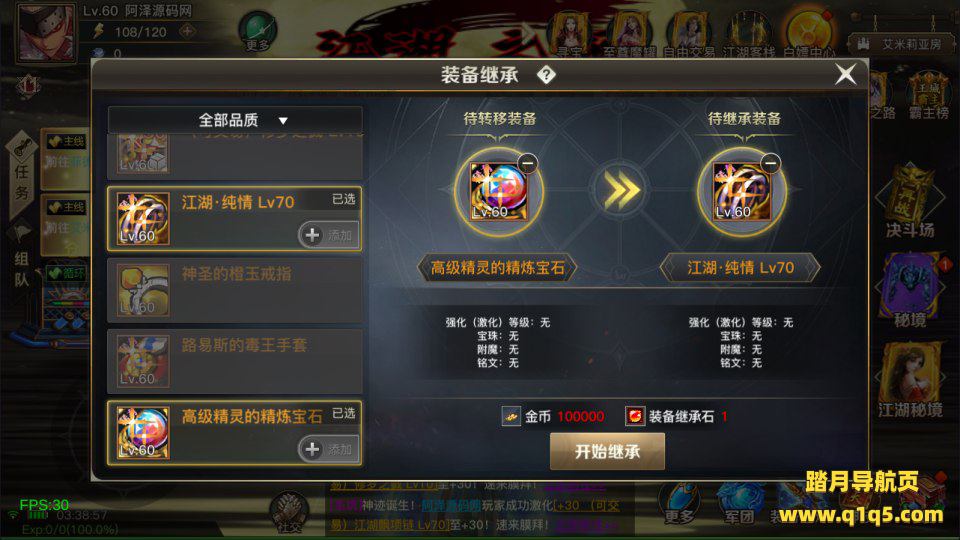Open the 决斗场 arena icon

point(910,200)
